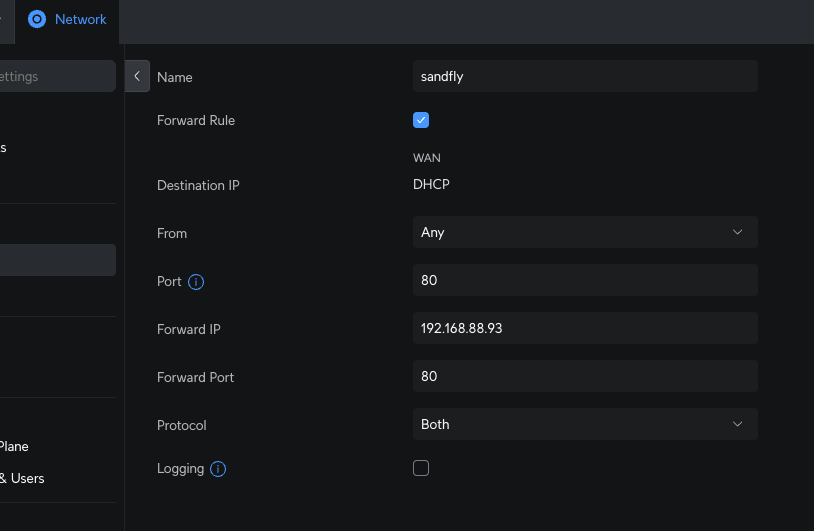
Task: Click the Port input field
Action: pyautogui.click(x=584, y=281)
